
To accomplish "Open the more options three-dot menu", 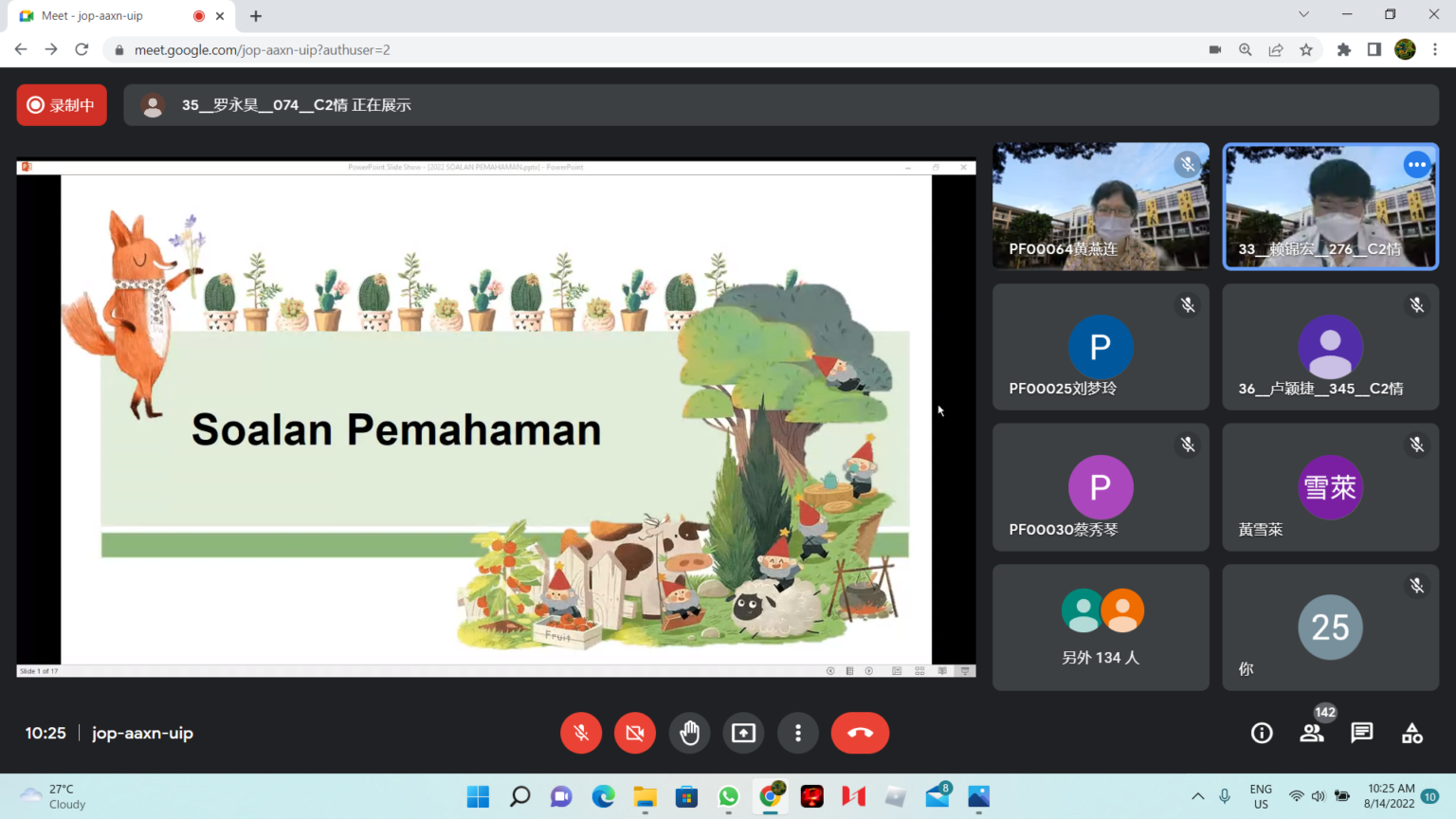I will (x=798, y=733).
